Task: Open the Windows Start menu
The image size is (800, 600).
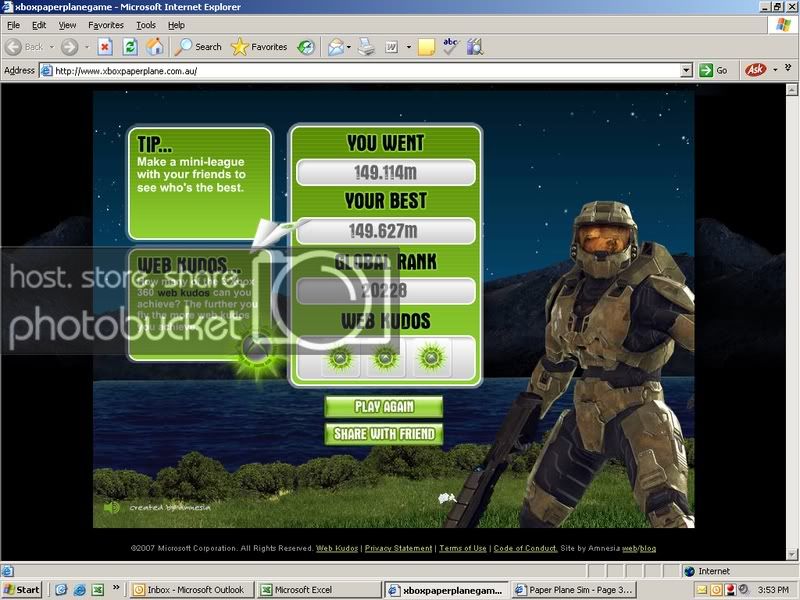Action: point(21,590)
